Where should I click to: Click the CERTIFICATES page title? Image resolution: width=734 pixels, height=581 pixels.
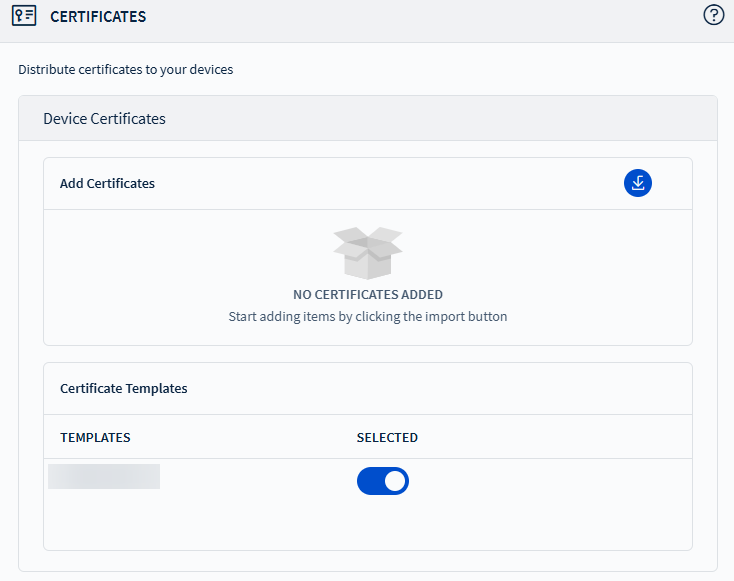[x=98, y=17]
